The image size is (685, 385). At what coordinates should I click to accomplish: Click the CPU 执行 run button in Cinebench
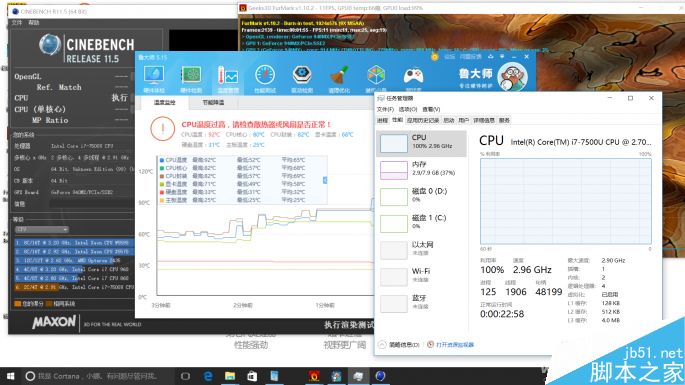pos(119,98)
